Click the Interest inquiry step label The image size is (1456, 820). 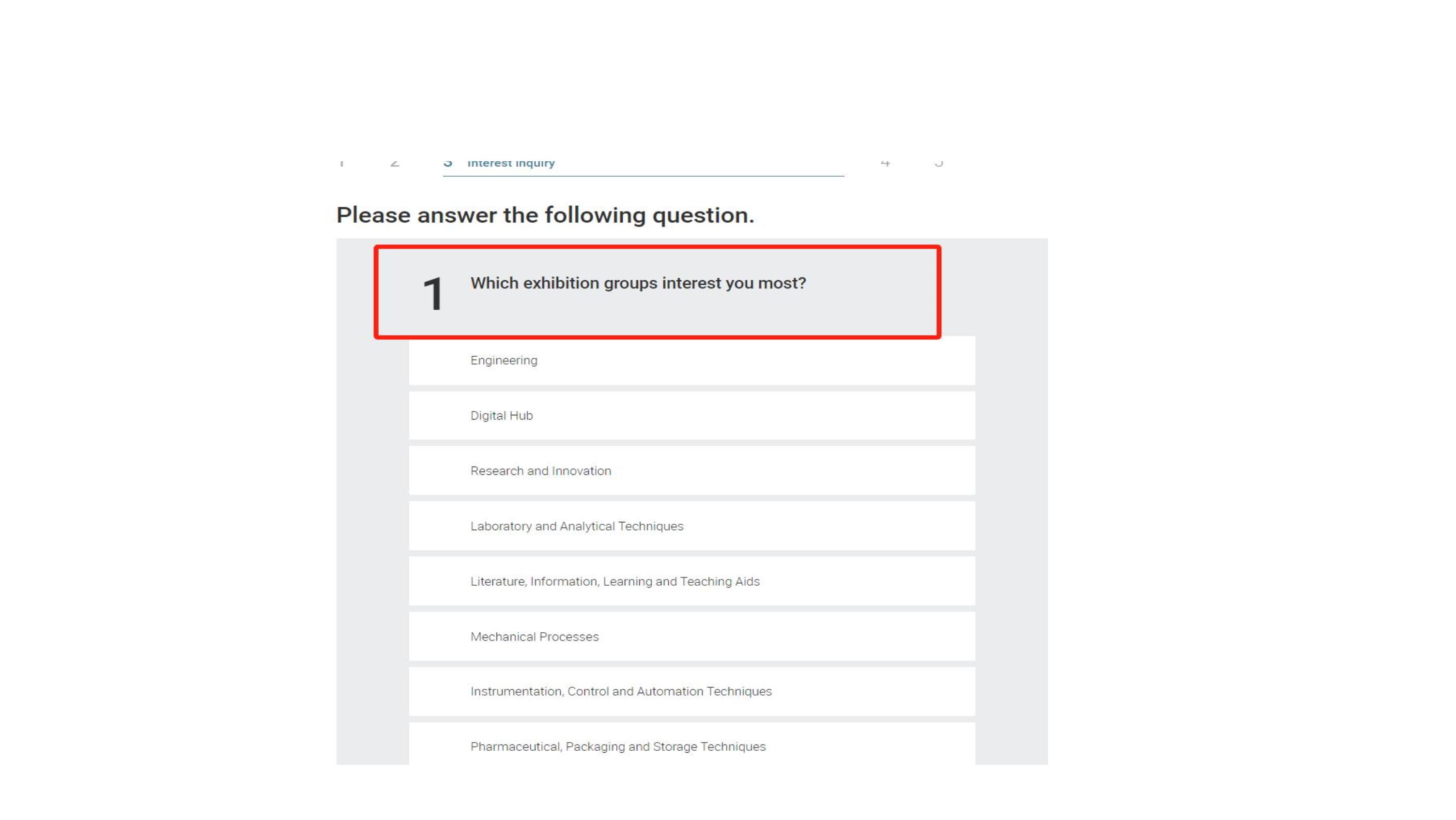pyautogui.click(x=510, y=163)
